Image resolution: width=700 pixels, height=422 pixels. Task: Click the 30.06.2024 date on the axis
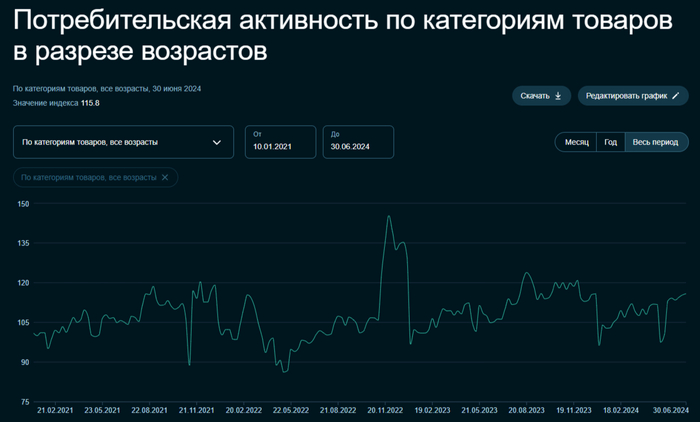click(668, 410)
